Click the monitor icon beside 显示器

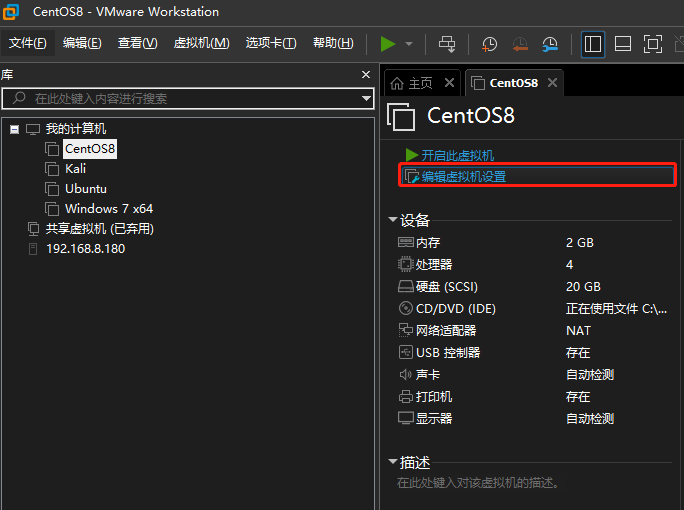click(406, 418)
